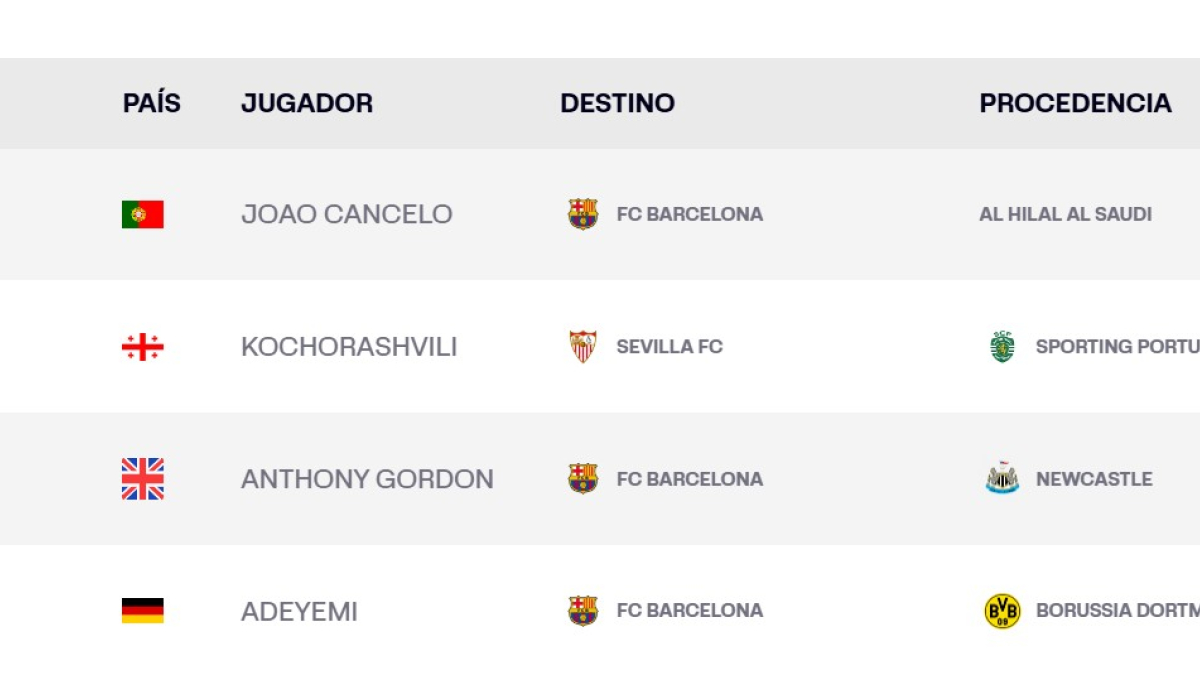This screenshot has width=1200, height=675.
Task: Click the PROCEDENCIA column header
Action: (1075, 103)
